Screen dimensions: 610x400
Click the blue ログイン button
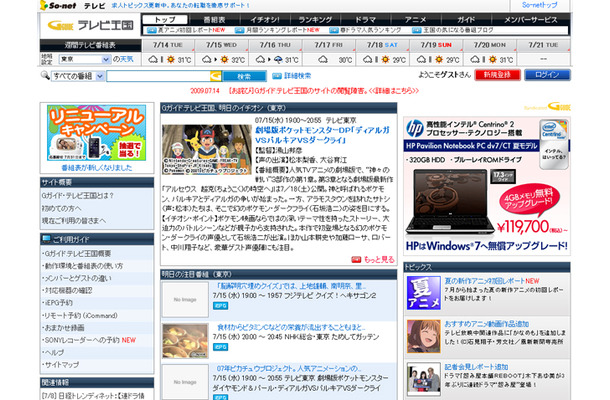click(x=547, y=75)
